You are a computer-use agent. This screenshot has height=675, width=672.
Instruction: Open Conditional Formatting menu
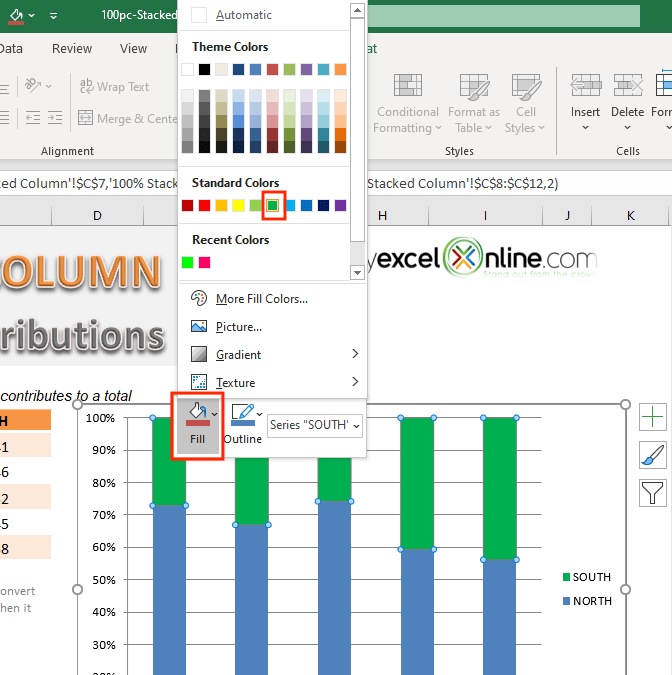[408, 103]
